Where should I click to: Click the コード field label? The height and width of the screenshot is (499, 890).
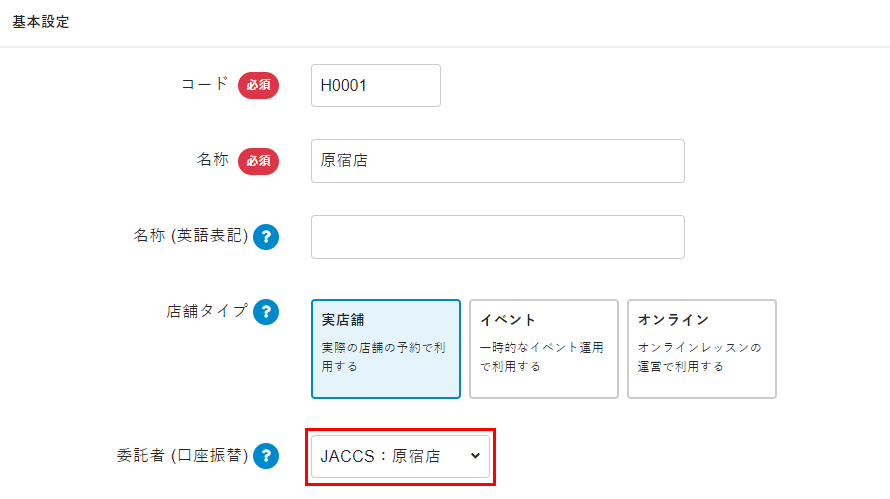tap(204, 84)
